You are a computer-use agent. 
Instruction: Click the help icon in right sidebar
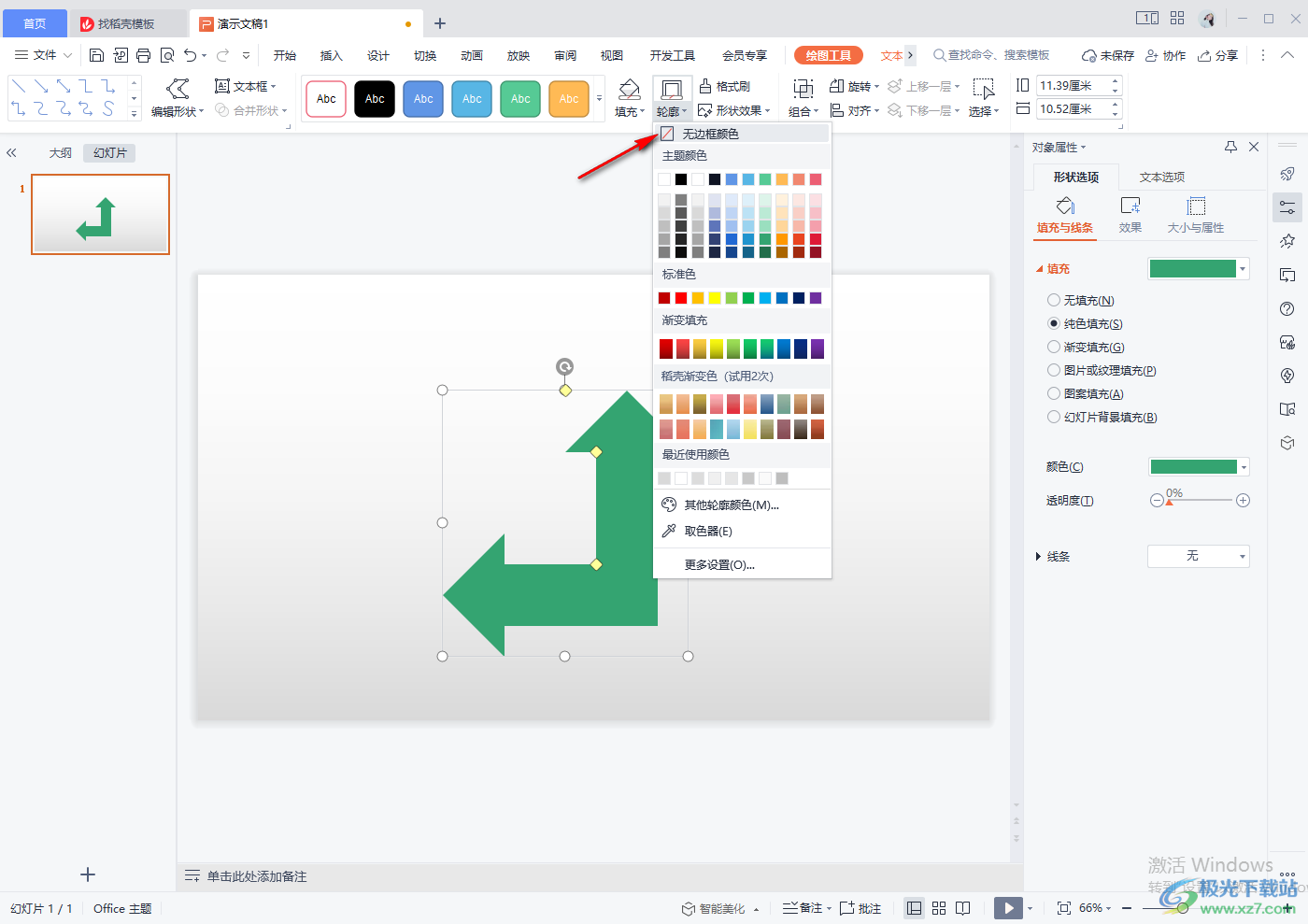coord(1287,309)
